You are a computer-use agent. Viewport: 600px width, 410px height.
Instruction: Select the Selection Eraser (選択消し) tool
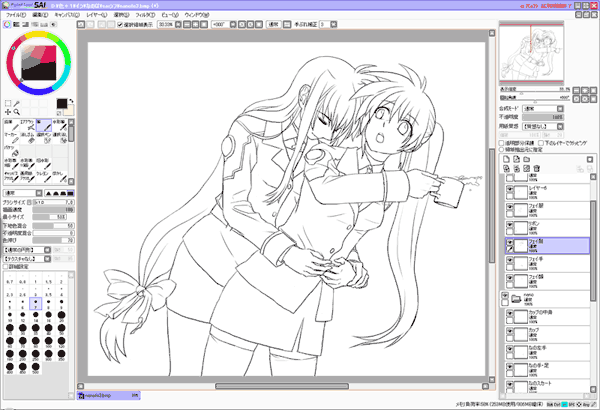59,138
